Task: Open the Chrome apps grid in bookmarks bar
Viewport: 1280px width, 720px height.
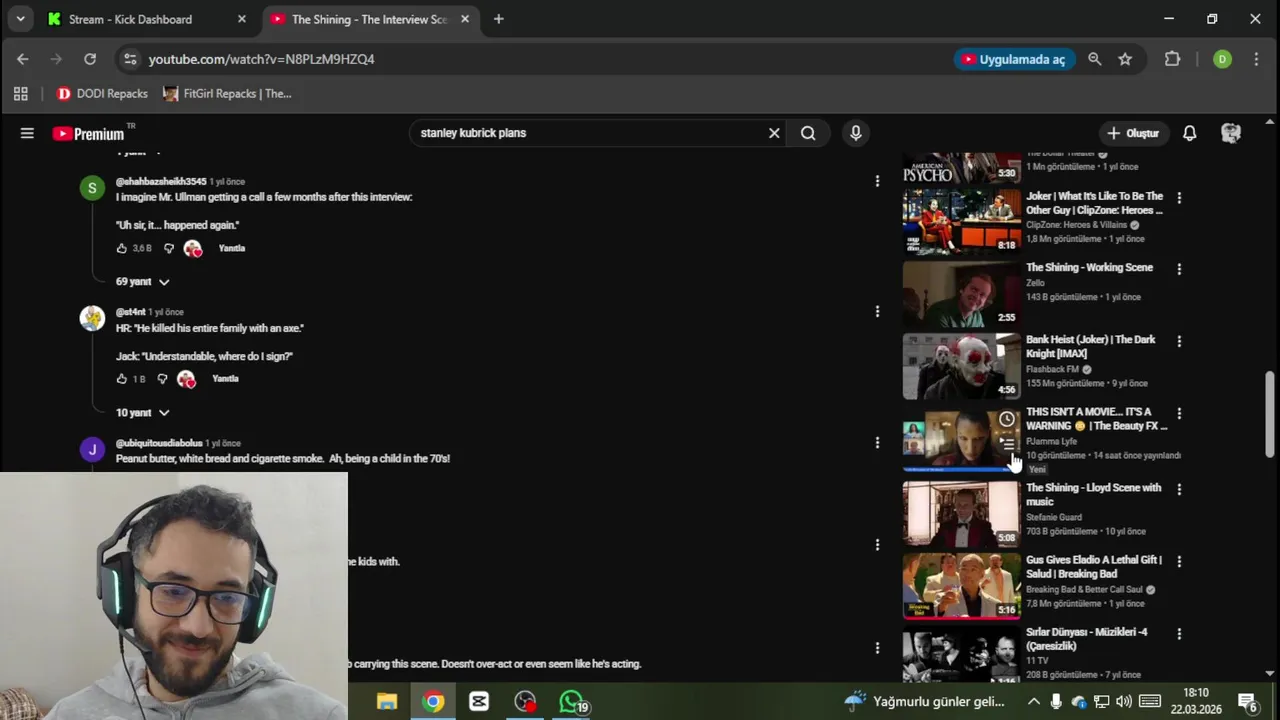Action: [x=20, y=94]
